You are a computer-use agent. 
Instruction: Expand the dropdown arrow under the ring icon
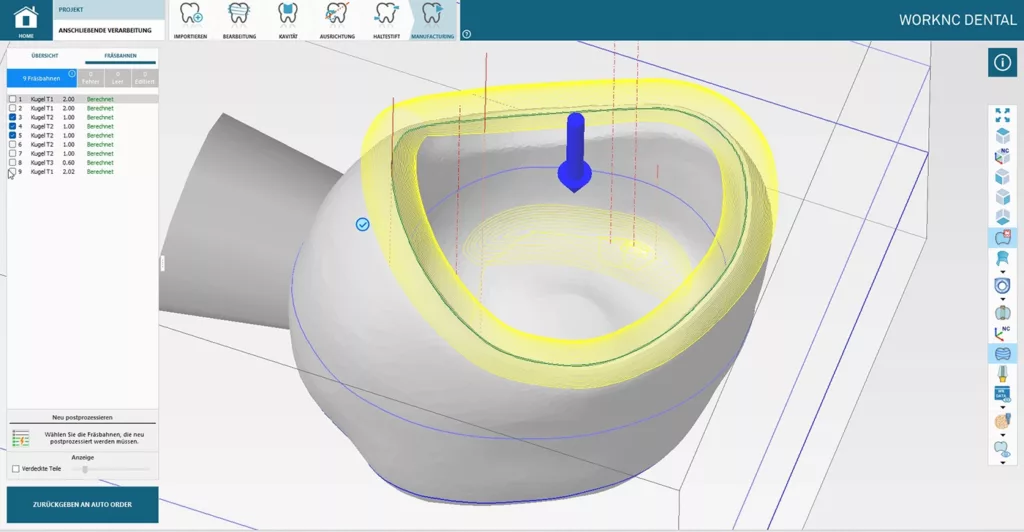pos(1002,299)
